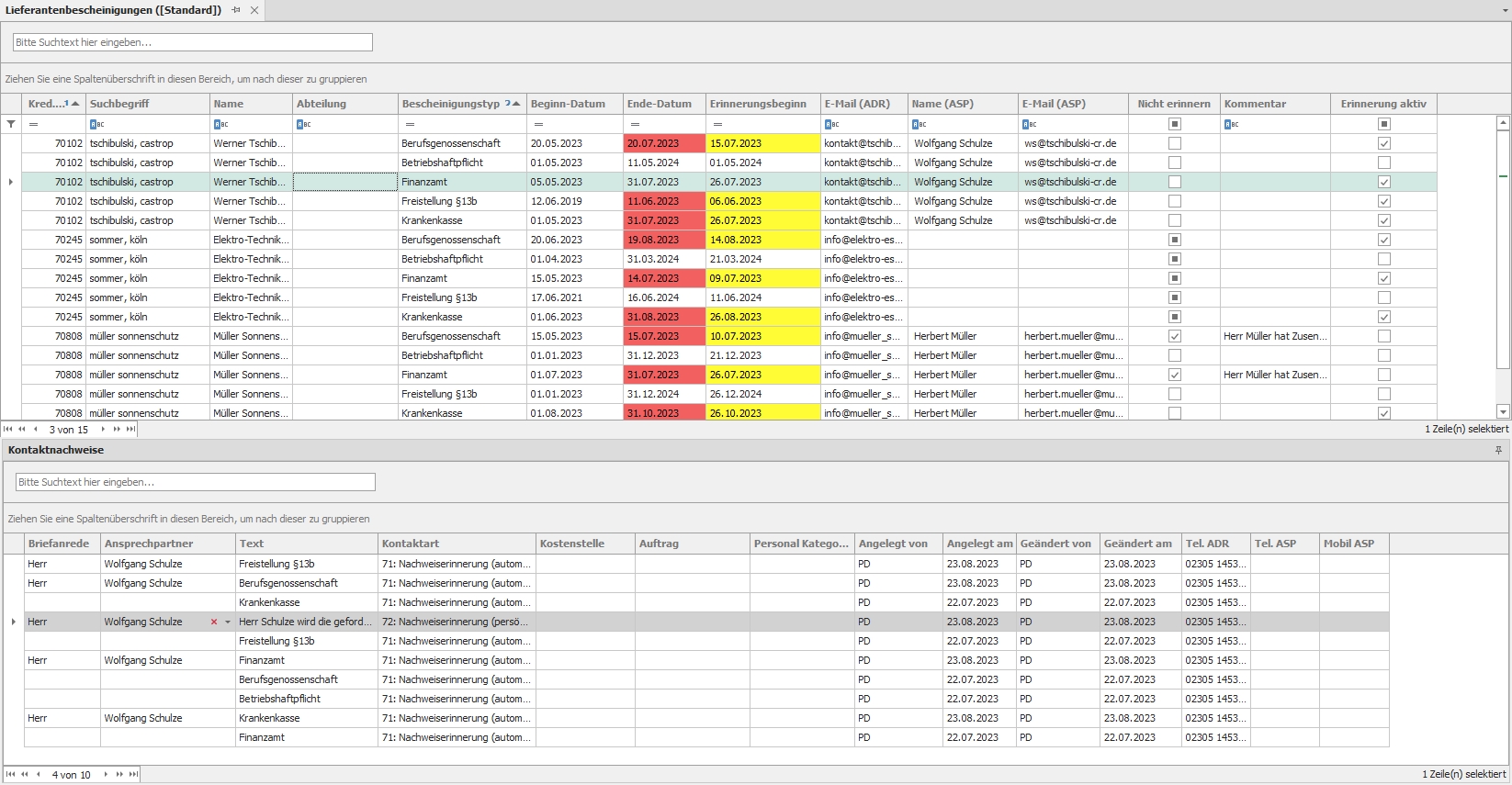Uncheck Erinnerung aktiv for the selected Finanzamt row
The height and width of the screenshot is (785, 1512).
tap(1383, 182)
